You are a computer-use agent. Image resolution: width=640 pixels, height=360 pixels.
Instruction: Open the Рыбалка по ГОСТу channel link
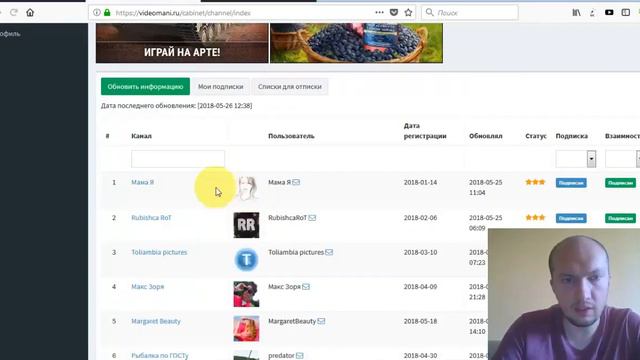tap(160, 356)
